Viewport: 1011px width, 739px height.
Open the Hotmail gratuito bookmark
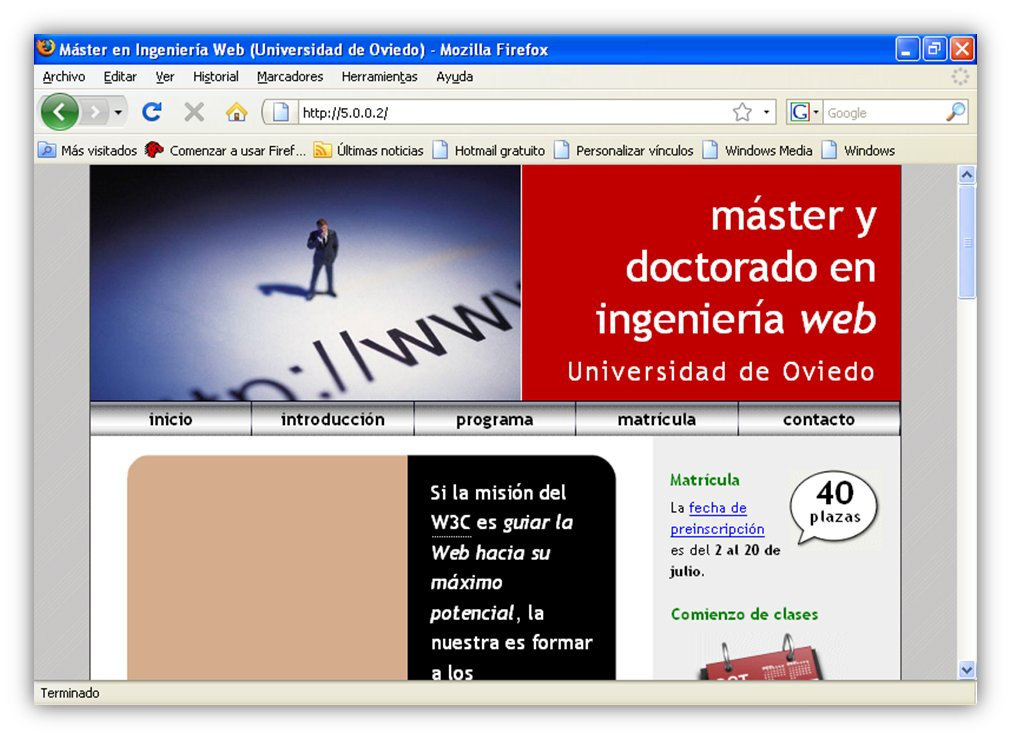[489, 150]
